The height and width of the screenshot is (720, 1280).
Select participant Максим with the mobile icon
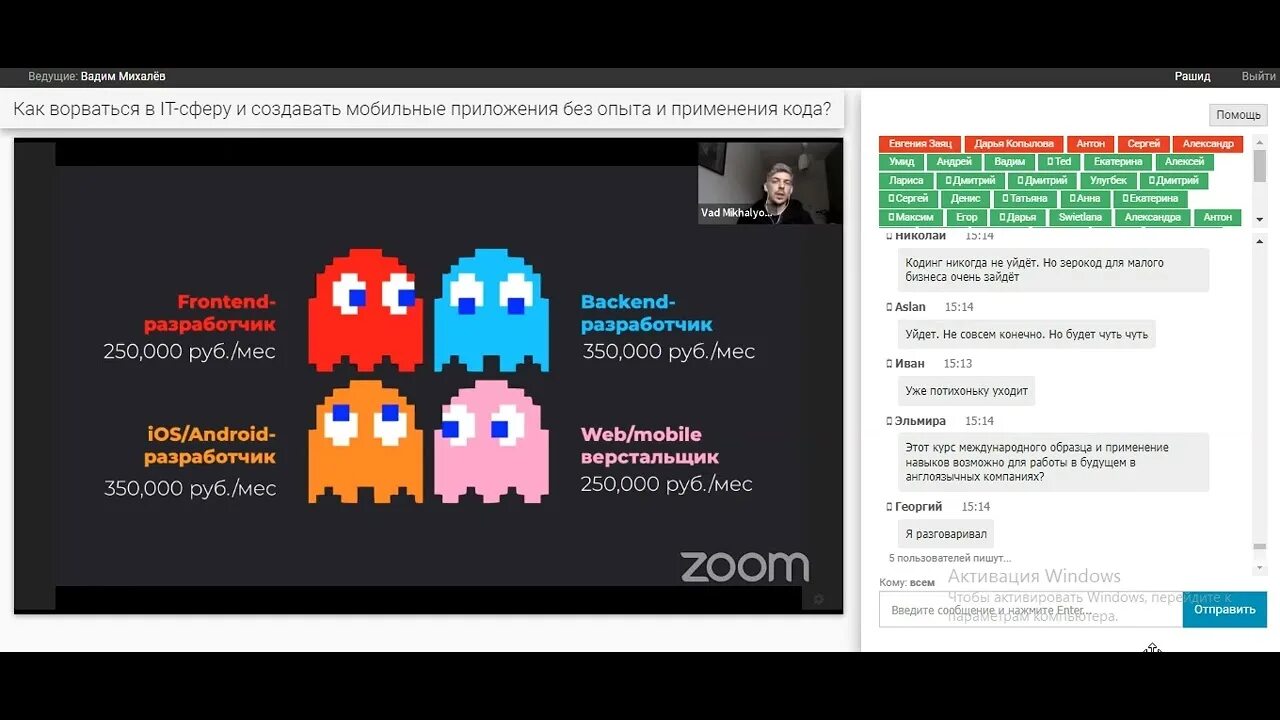click(x=912, y=217)
